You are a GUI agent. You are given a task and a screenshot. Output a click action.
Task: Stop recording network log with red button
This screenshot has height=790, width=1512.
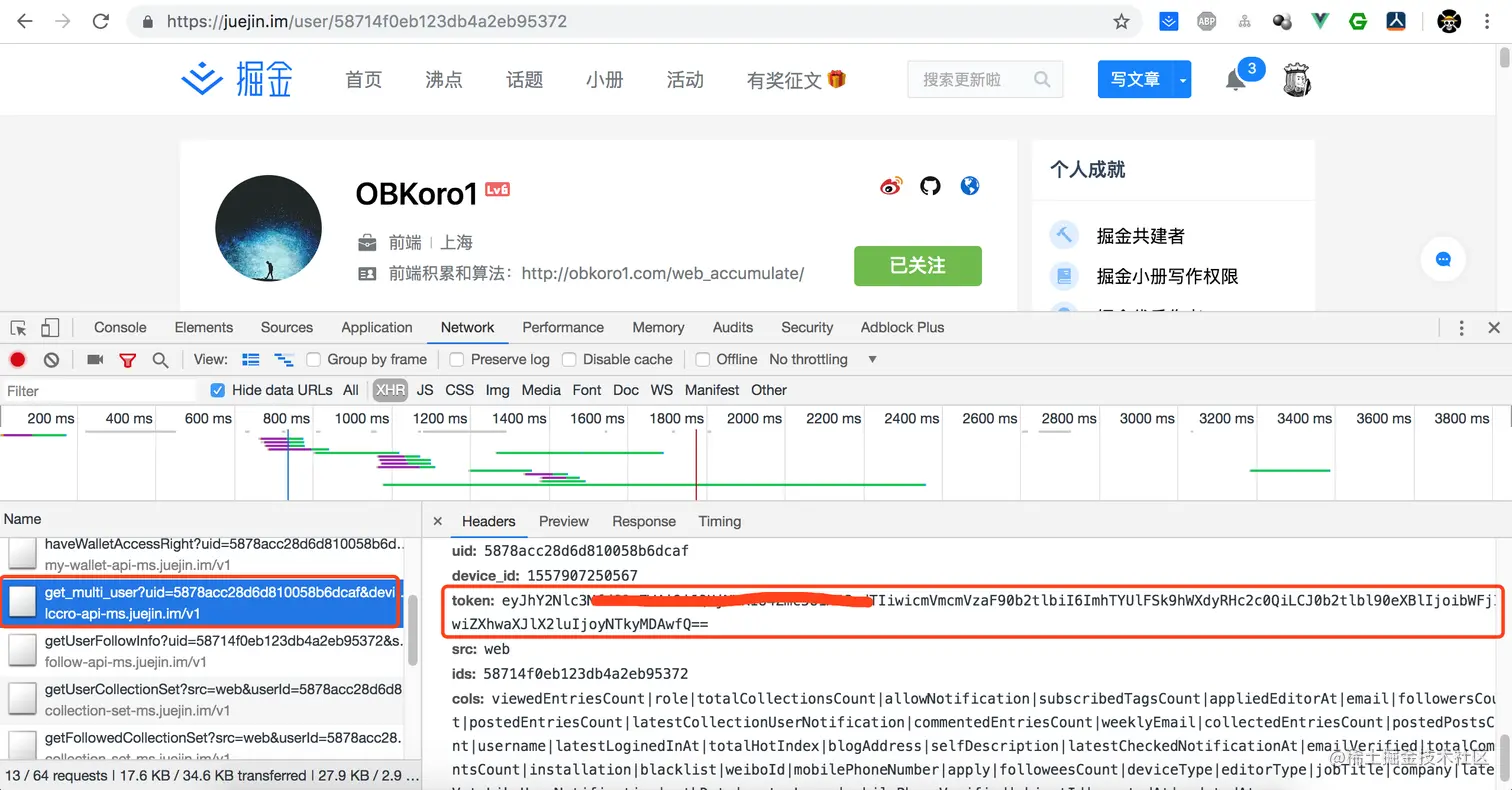coord(18,360)
